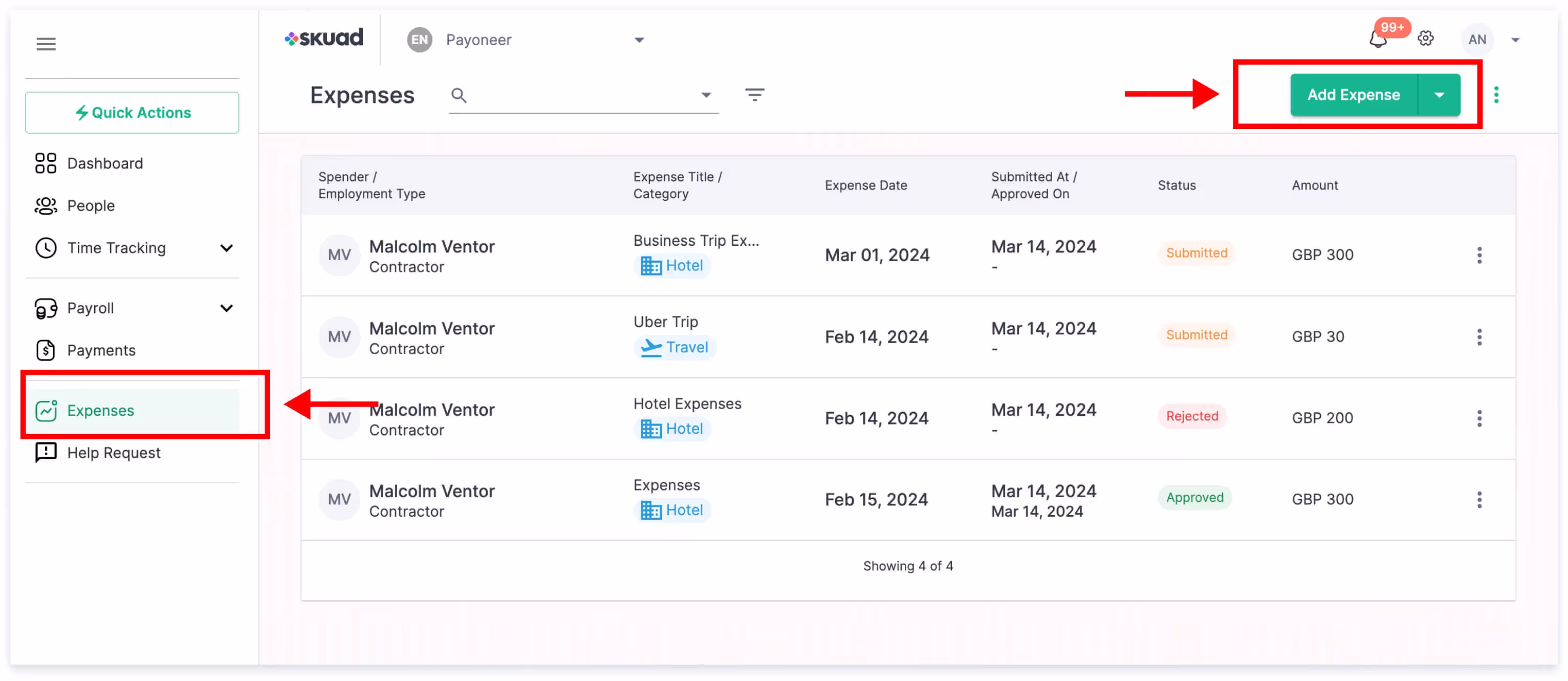
Task: Open the hamburger menu icon
Action: click(46, 44)
